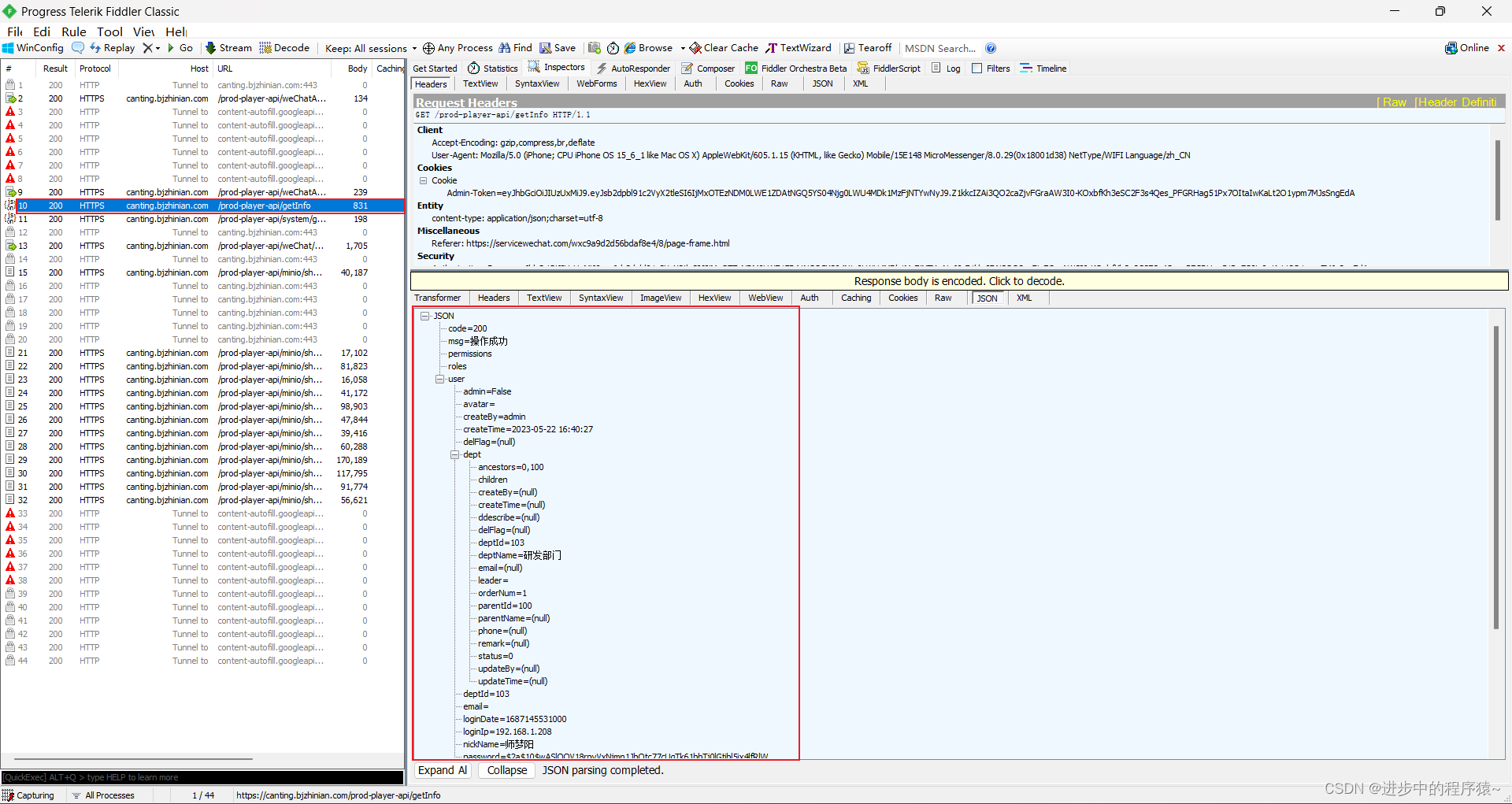This screenshot has height=804, width=1512.
Task: Click the Any Process target icon
Action: 428,48
